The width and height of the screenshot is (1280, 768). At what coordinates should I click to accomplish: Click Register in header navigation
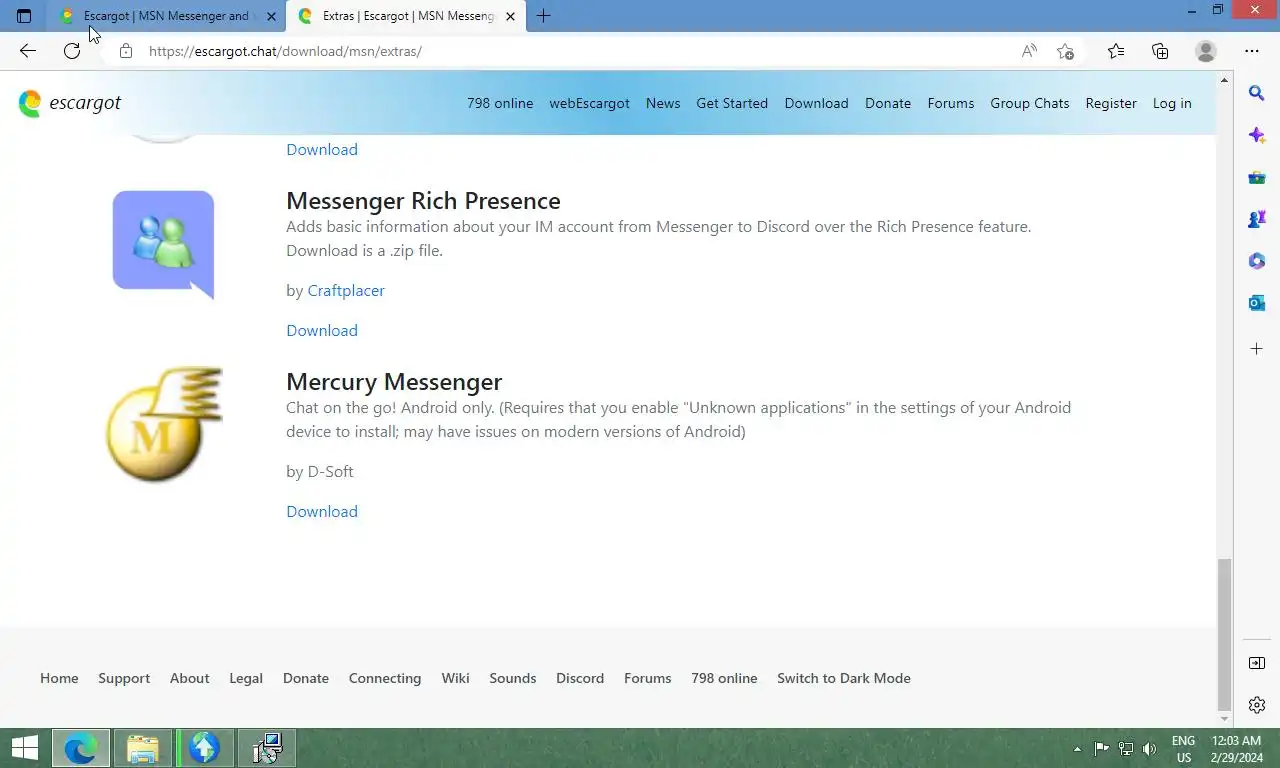click(x=1111, y=103)
